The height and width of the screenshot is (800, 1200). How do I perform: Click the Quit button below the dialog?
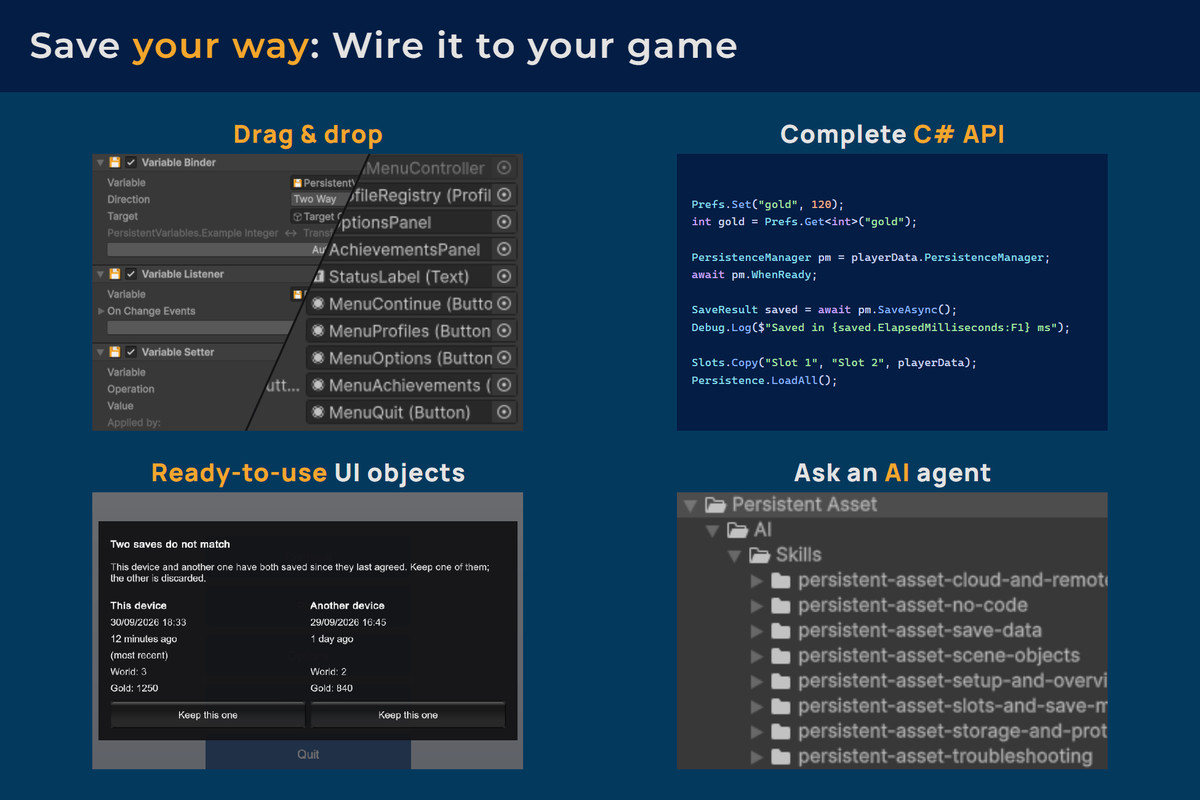308,754
